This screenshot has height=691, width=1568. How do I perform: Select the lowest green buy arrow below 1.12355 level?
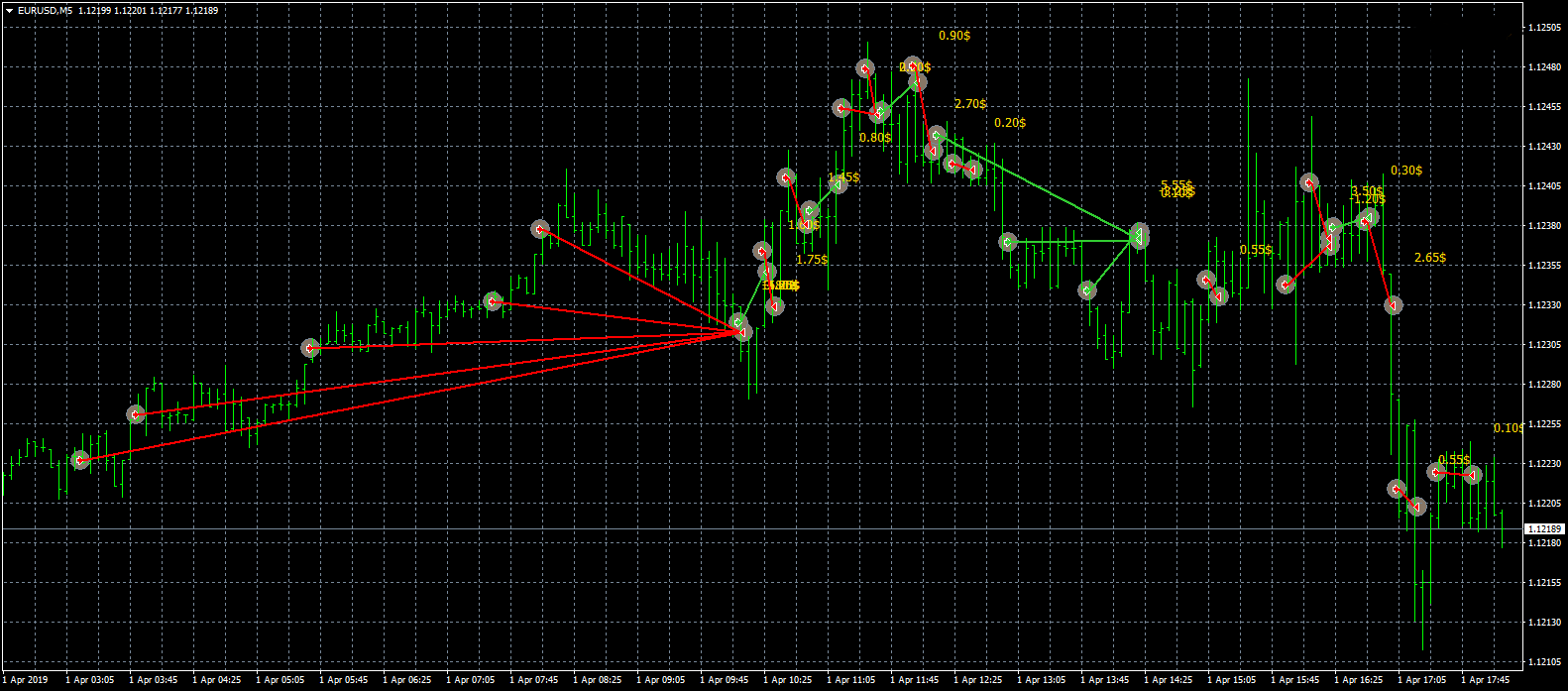coord(1087,290)
